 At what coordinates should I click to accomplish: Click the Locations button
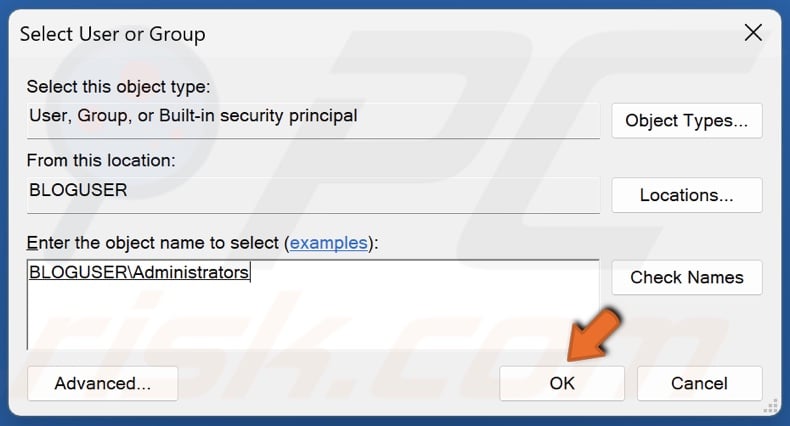click(x=686, y=195)
